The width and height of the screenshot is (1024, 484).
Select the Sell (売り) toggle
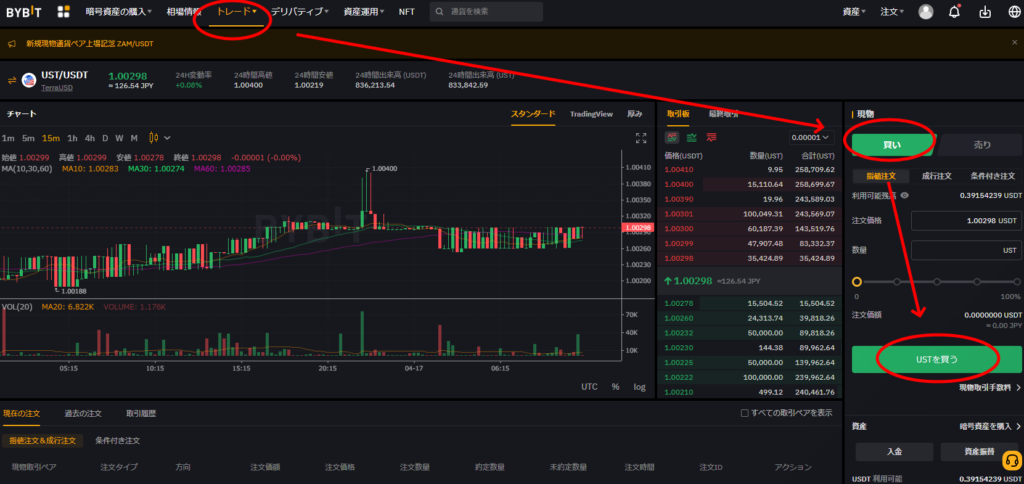[981, 145]
